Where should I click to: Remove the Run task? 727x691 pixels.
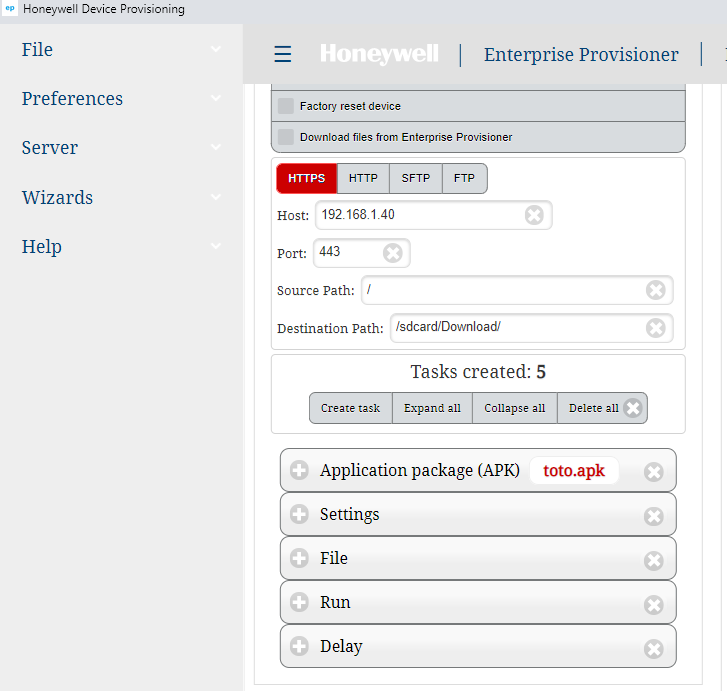pos(654,604)
